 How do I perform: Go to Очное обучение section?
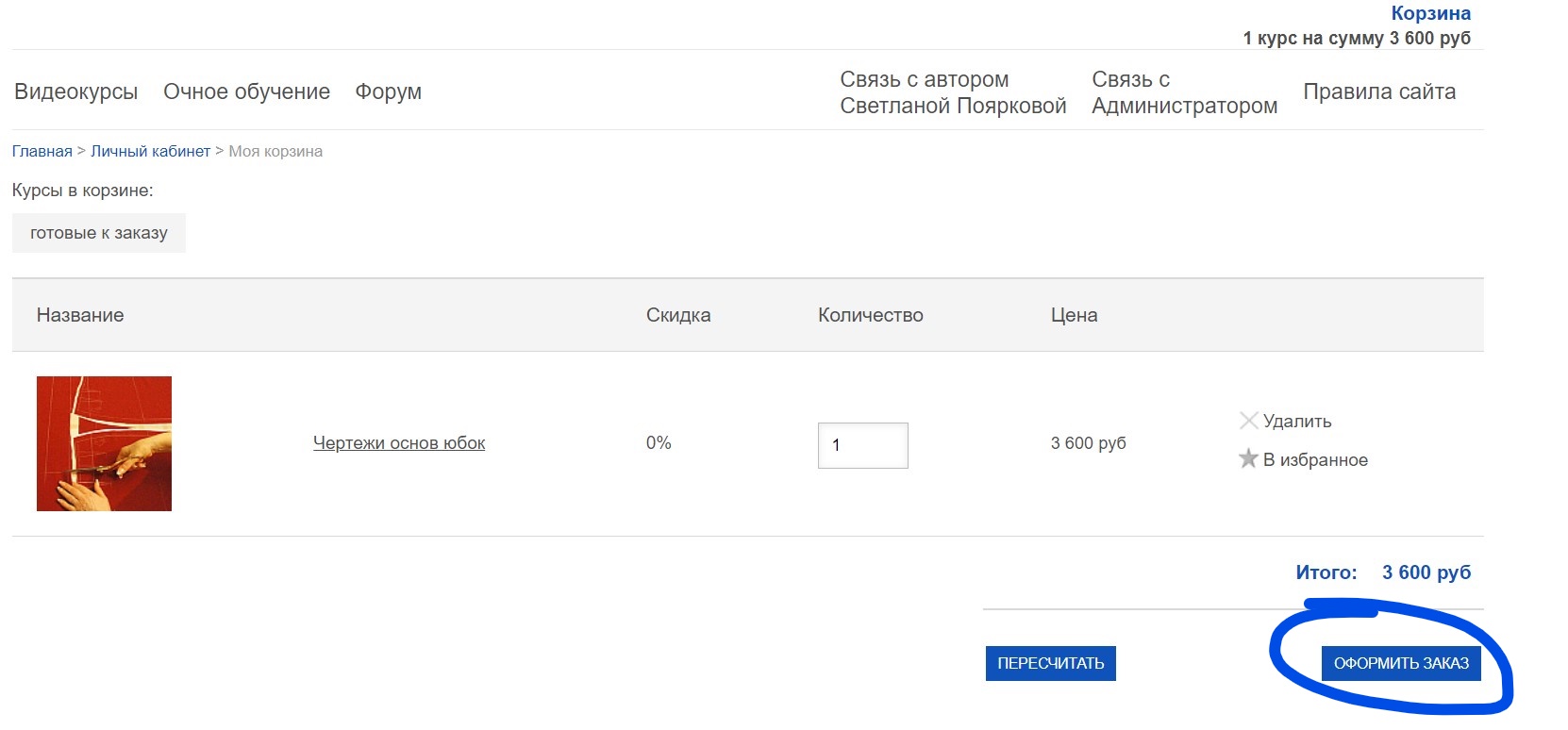pos(246,91)
